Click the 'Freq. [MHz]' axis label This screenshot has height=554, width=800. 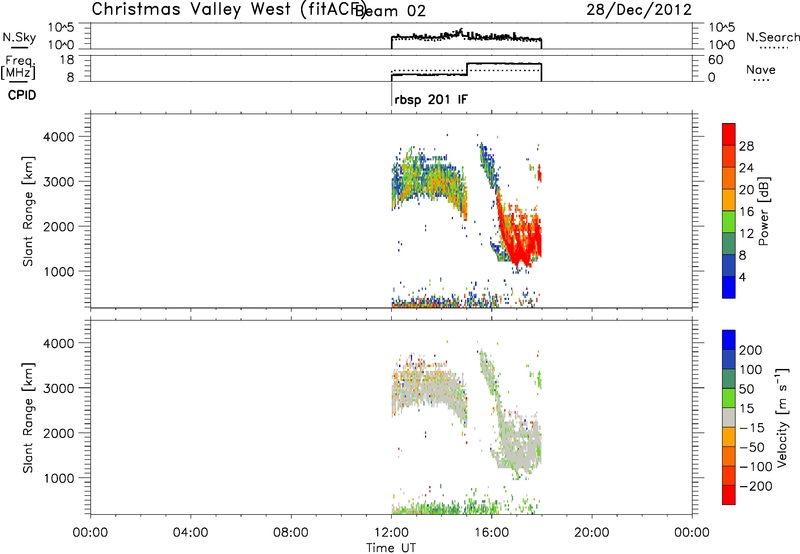pos(19,68)
